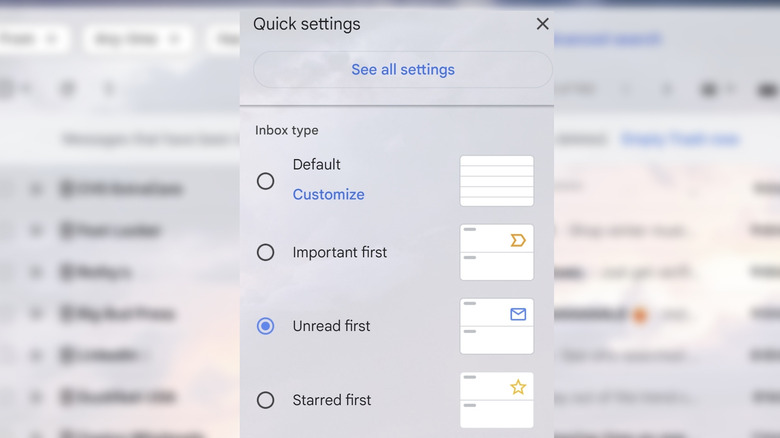Click the 'Quick settings' panel heading
This screenshot has width=780, height=438.
306,24
